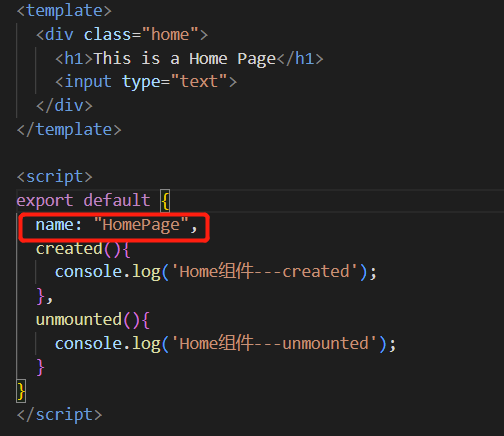Click the export keyword

coord(45,201)
